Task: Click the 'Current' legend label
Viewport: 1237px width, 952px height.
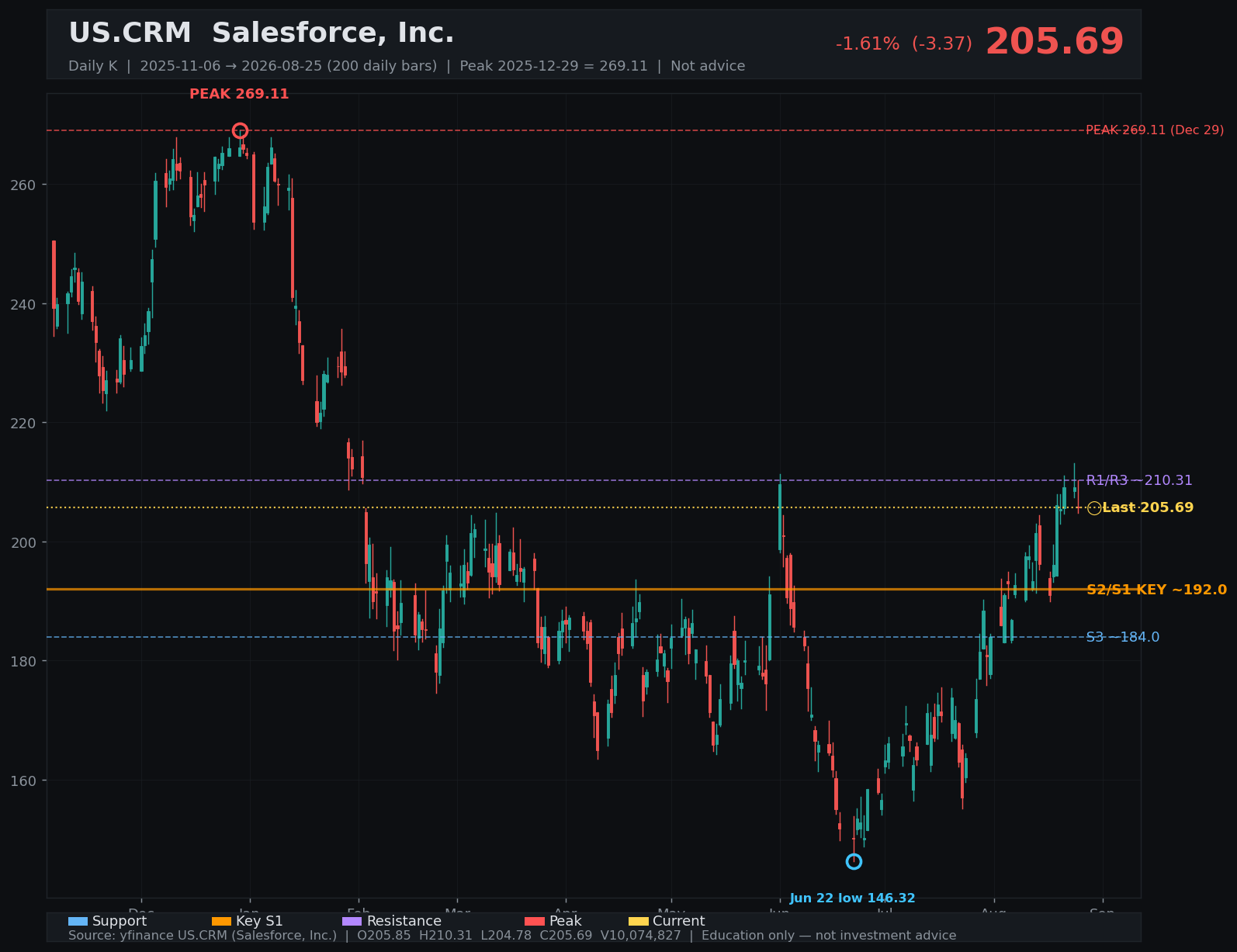Action: pos(678,921)
